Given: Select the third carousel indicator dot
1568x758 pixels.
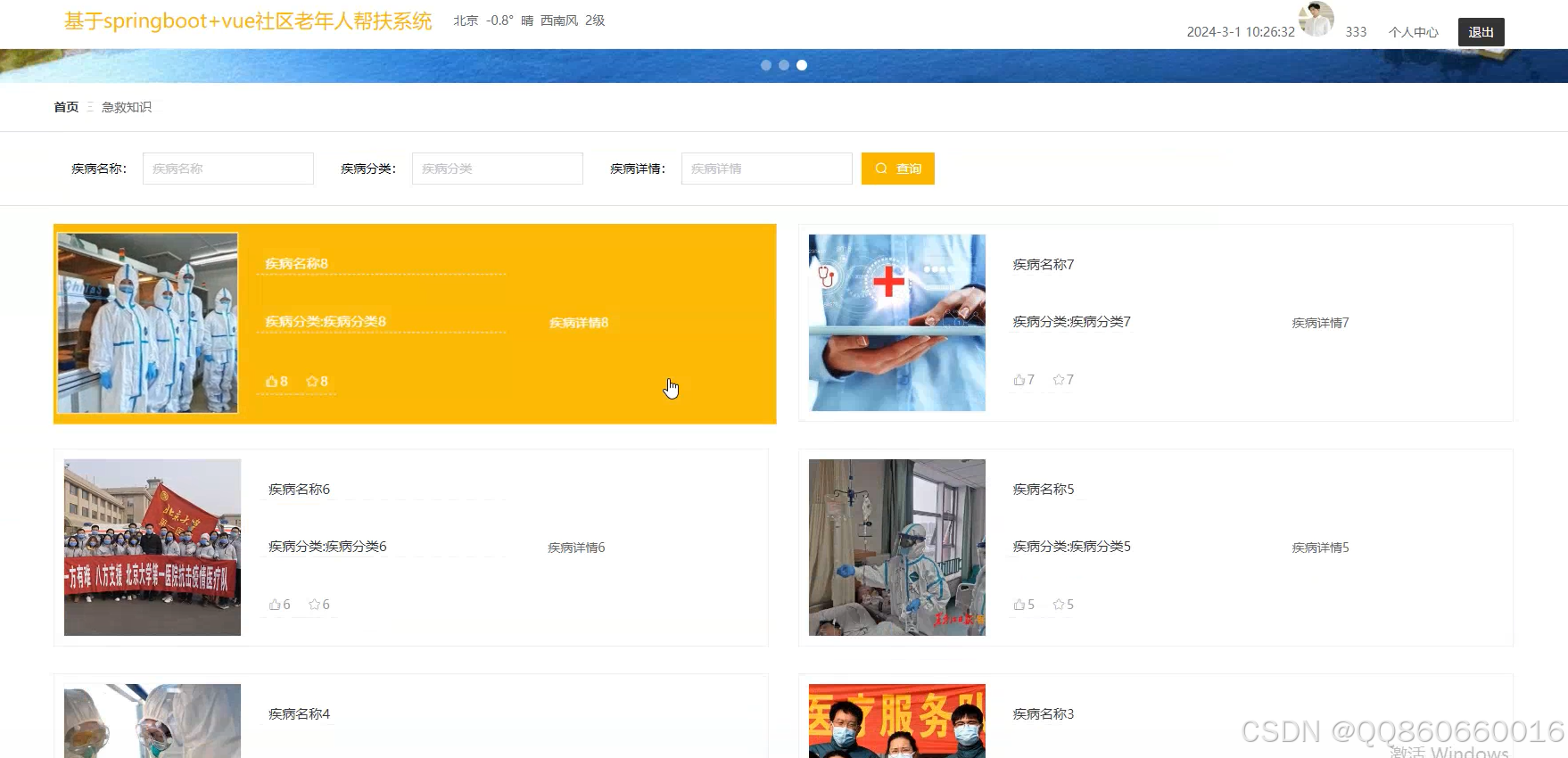Looking at the screenshot, I should tap(802, 65).
